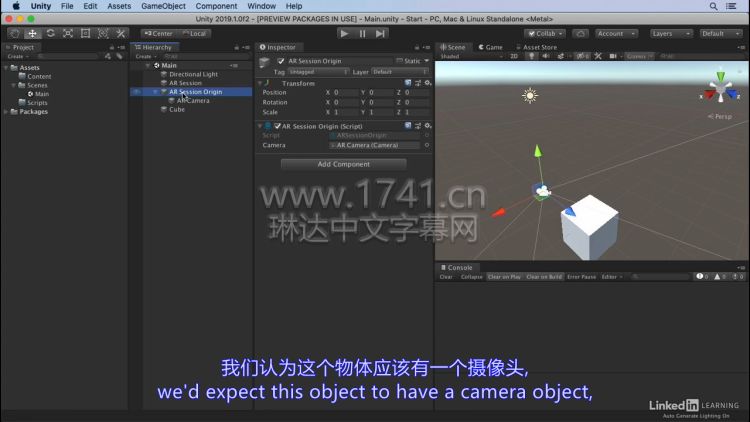Open the Apple menu

pyautogui.click(x=16, y=6)
